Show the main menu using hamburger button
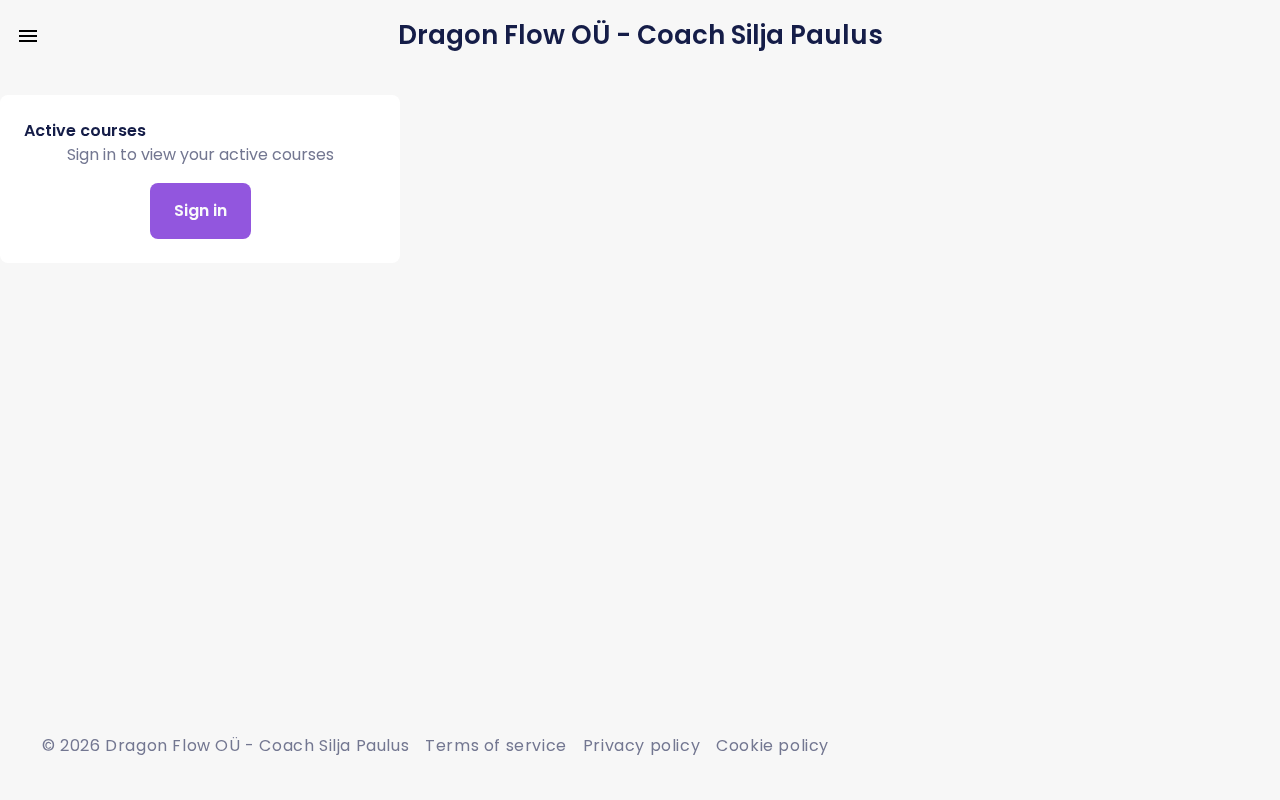 coord(28,36)
